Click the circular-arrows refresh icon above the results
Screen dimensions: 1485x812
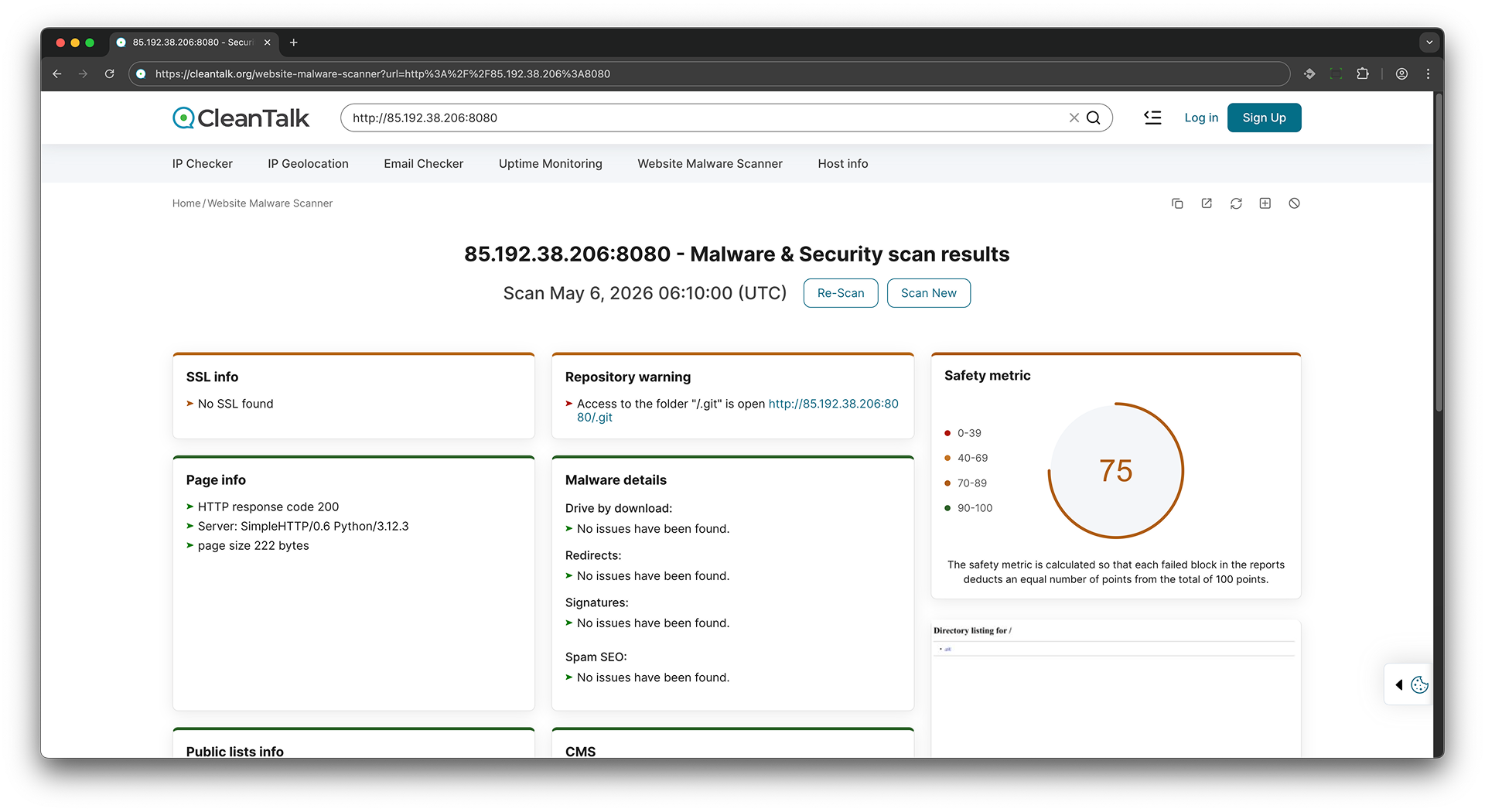tap(1236, 203)
